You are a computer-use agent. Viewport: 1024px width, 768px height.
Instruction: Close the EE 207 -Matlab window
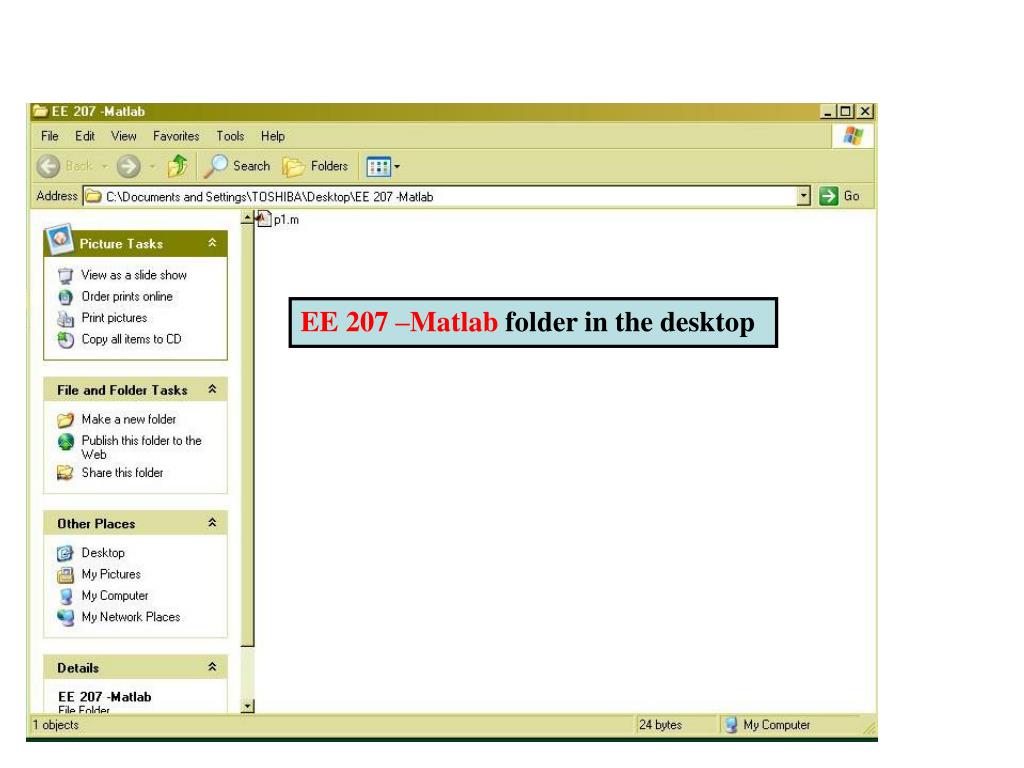865,112
